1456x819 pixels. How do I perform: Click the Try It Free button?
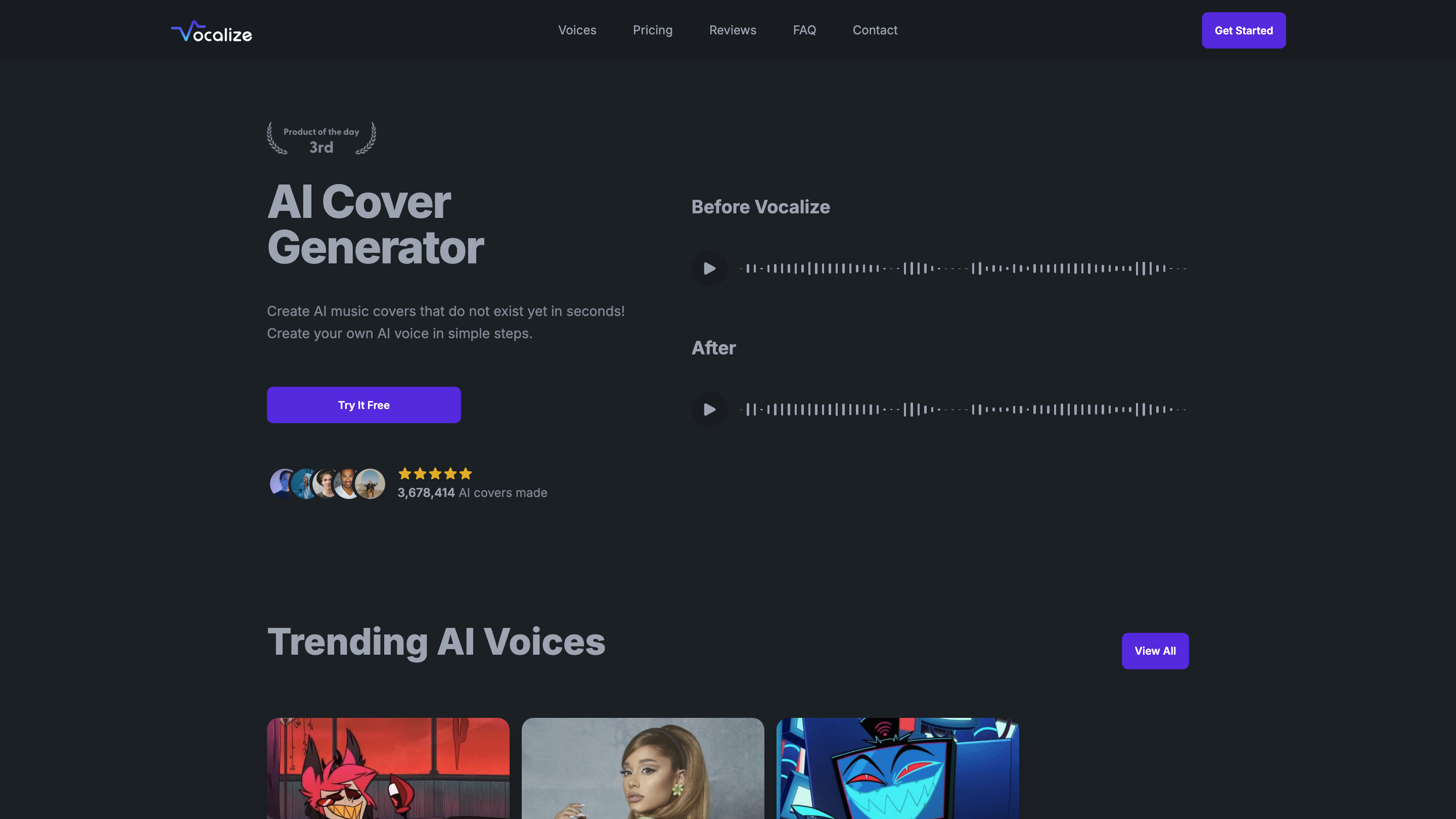pos(364,404)
